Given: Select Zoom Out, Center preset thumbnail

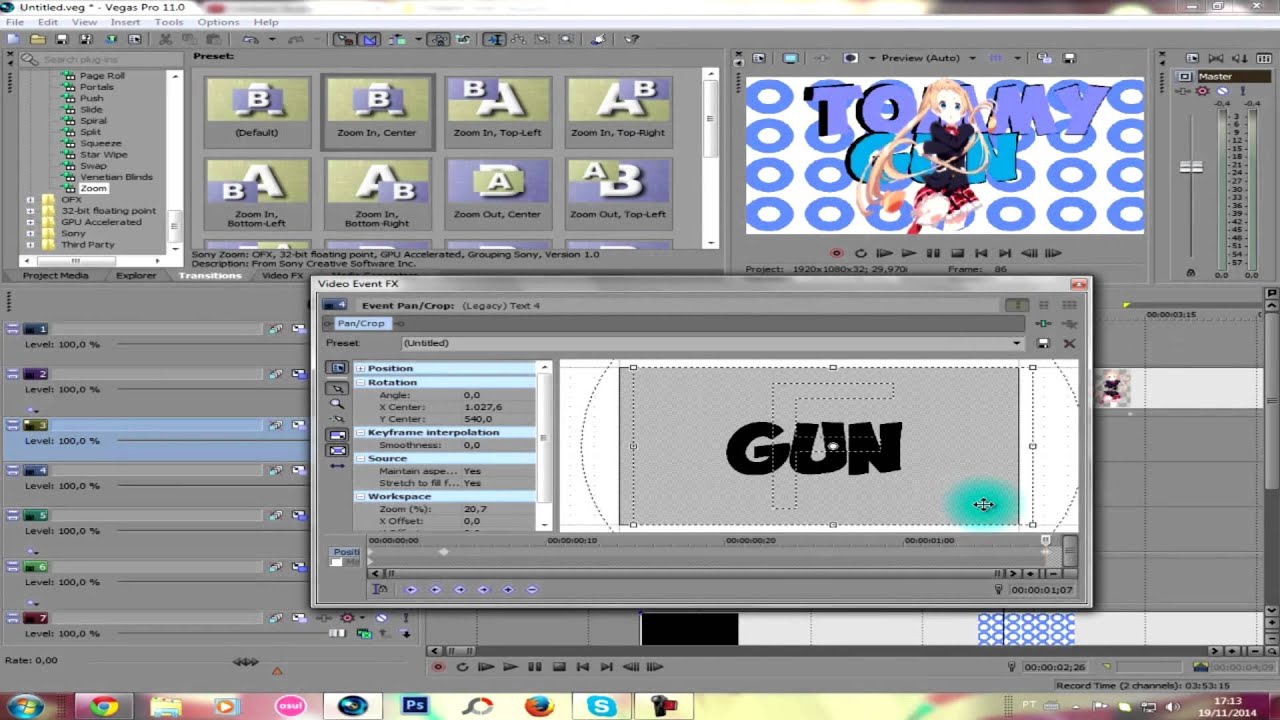Looking at the screenshot, I should (498, 192).
